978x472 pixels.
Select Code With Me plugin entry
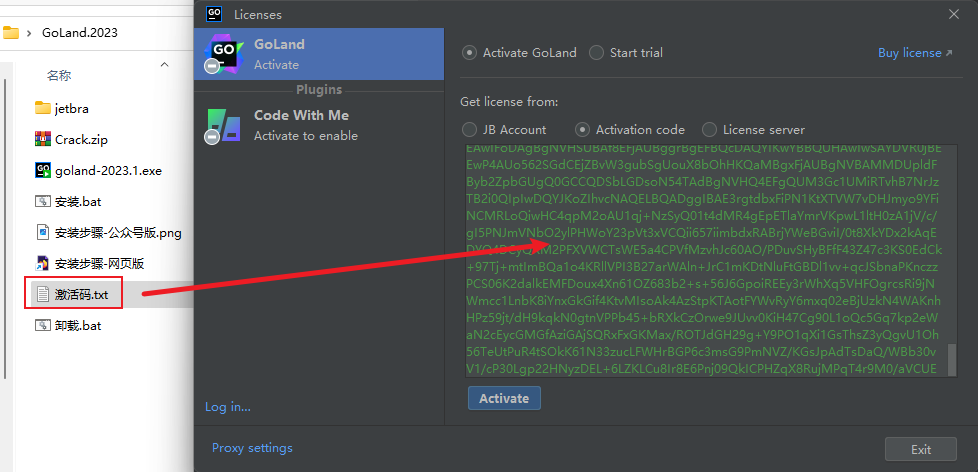click(x=319, y=125)
